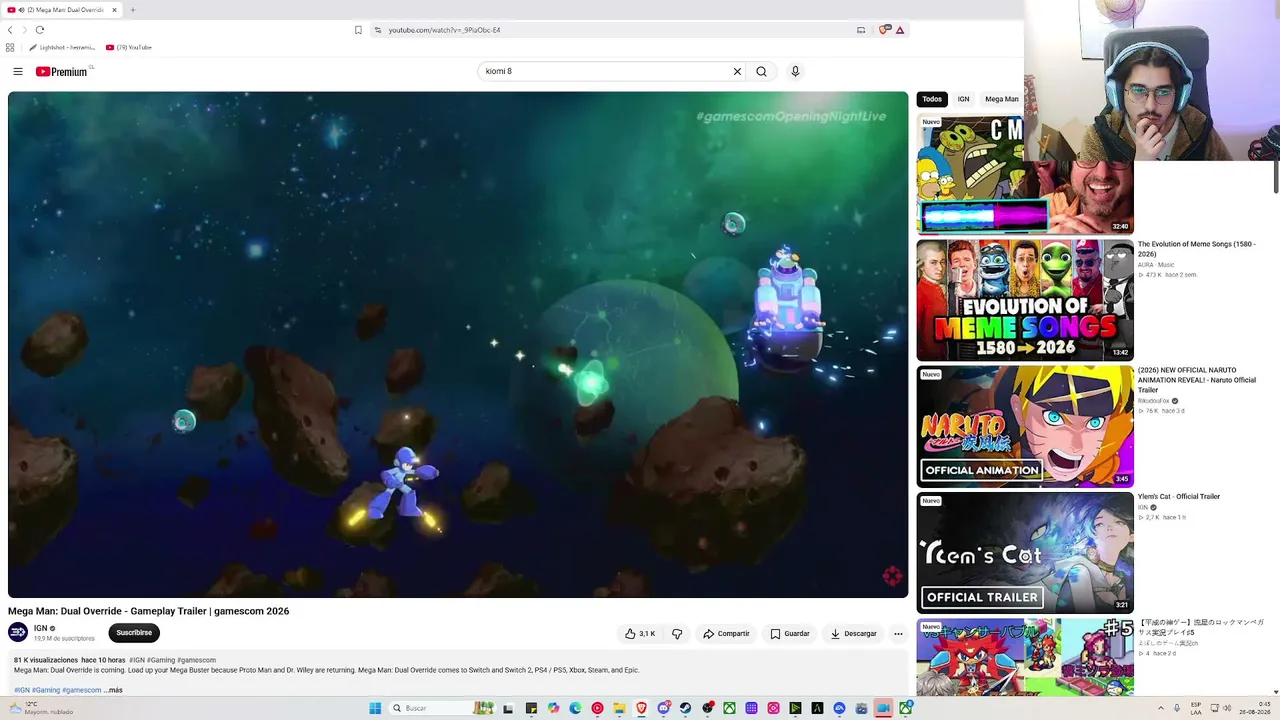
Task: Download the video with Descargar
Action: tap(853, 633)
